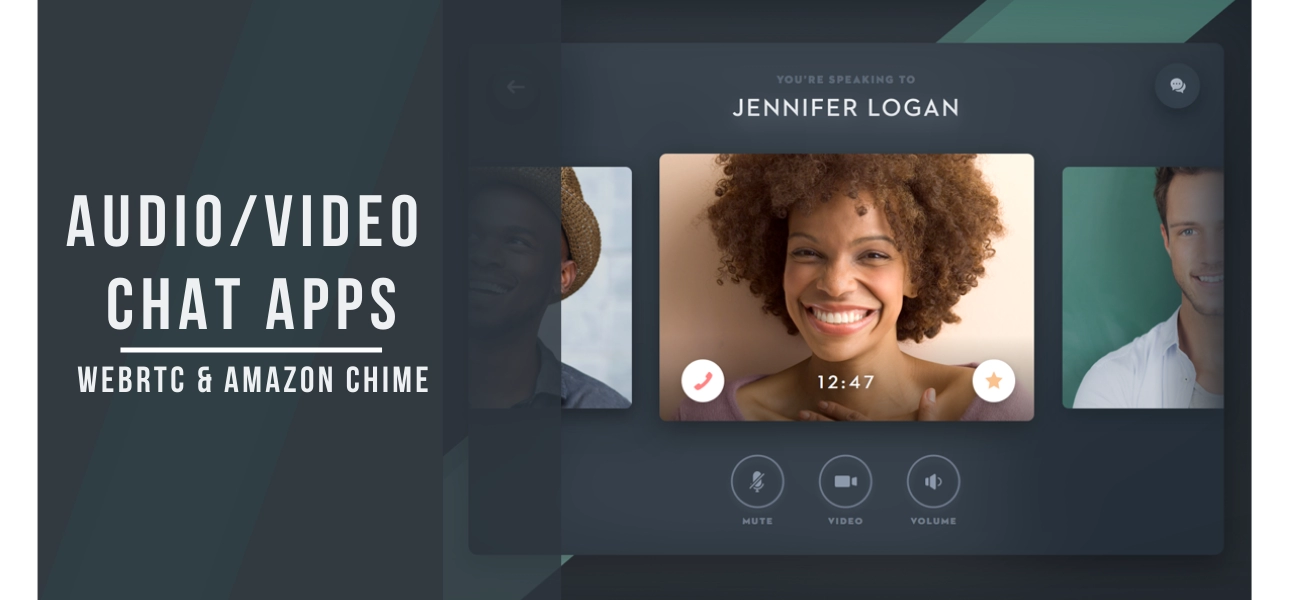Toggle the video camera
The image size is (1290, 600).
[845, 481]
